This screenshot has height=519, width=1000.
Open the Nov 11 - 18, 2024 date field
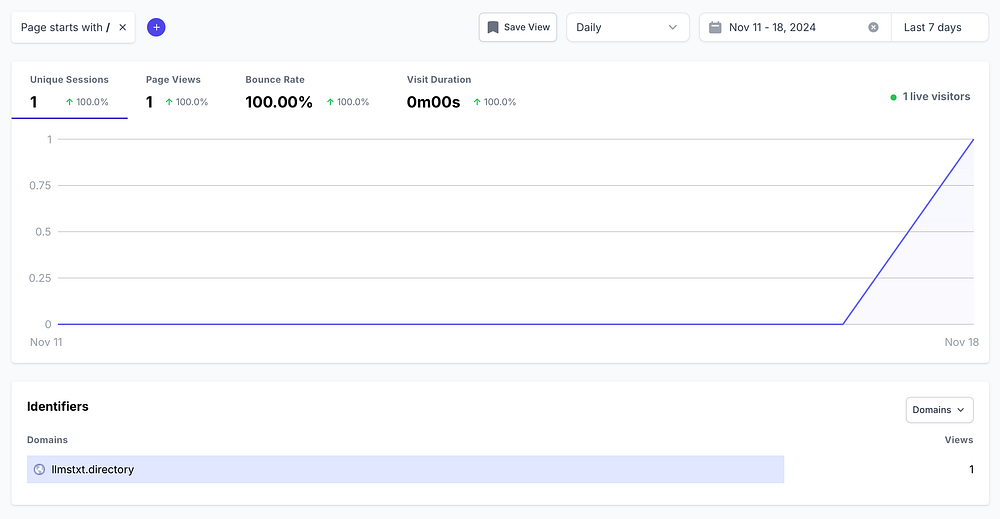[795, 27]
